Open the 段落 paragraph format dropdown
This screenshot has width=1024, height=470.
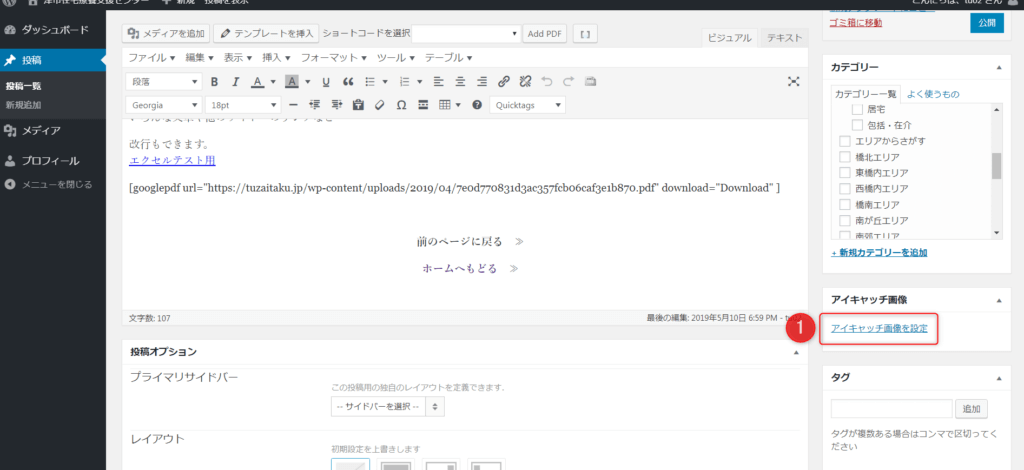[x=165, y=81]
